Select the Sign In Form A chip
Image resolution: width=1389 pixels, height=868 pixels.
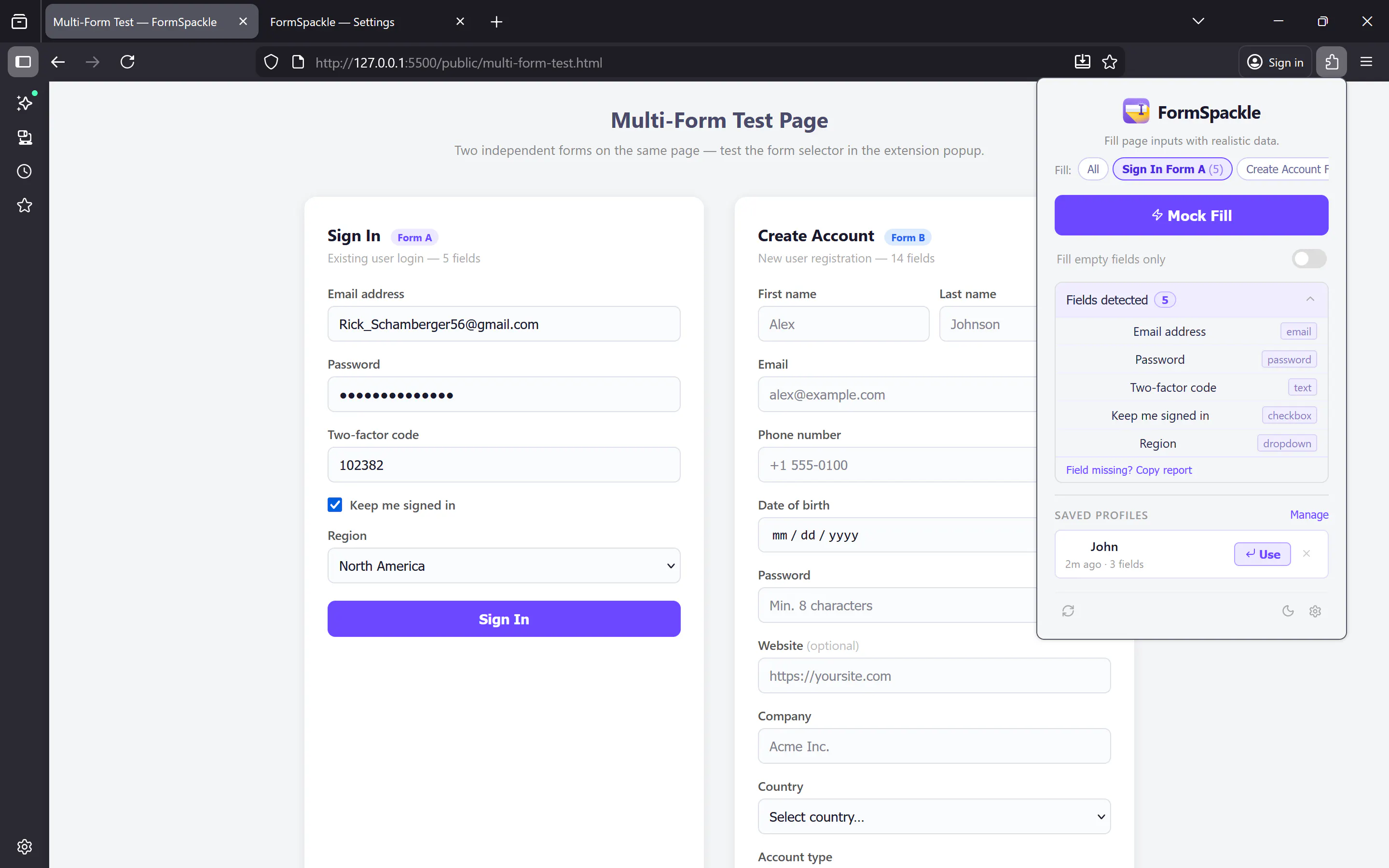click(x=1172, y=169)
